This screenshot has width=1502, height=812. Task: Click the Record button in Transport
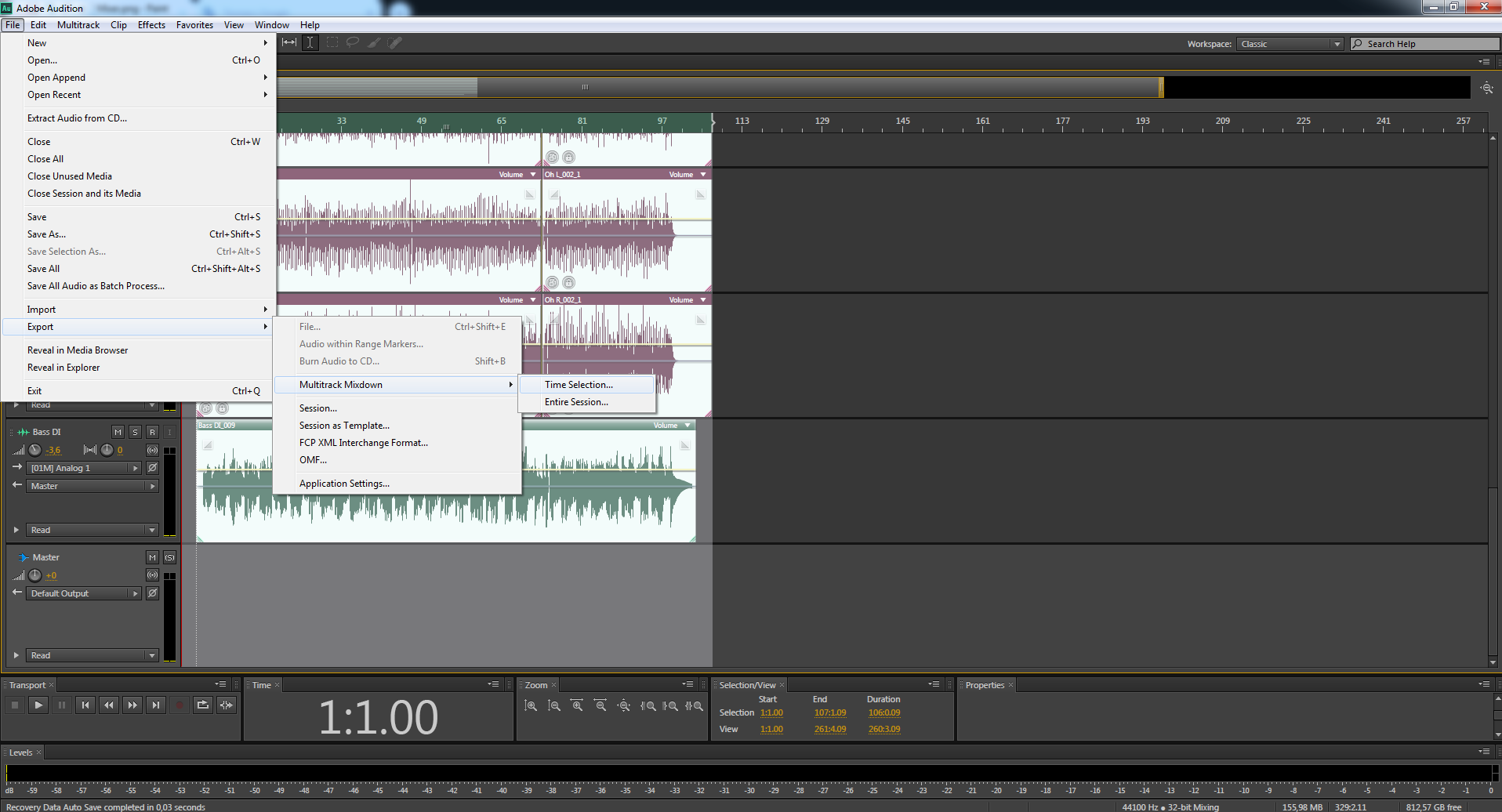pyautogui.click(x=180, y=705)
